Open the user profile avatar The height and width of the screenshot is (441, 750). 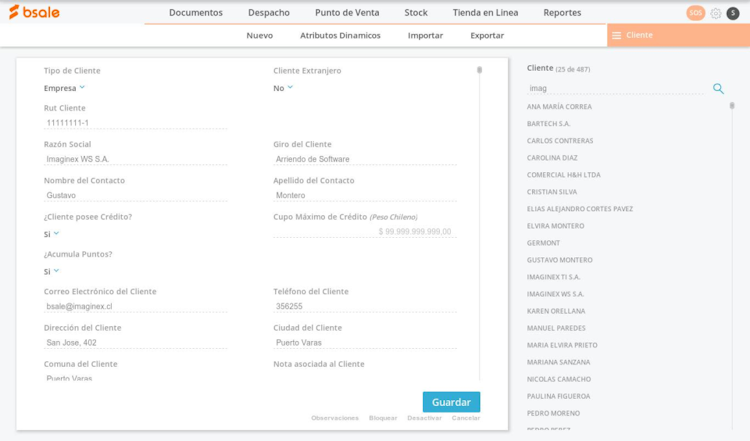[733, 13]
